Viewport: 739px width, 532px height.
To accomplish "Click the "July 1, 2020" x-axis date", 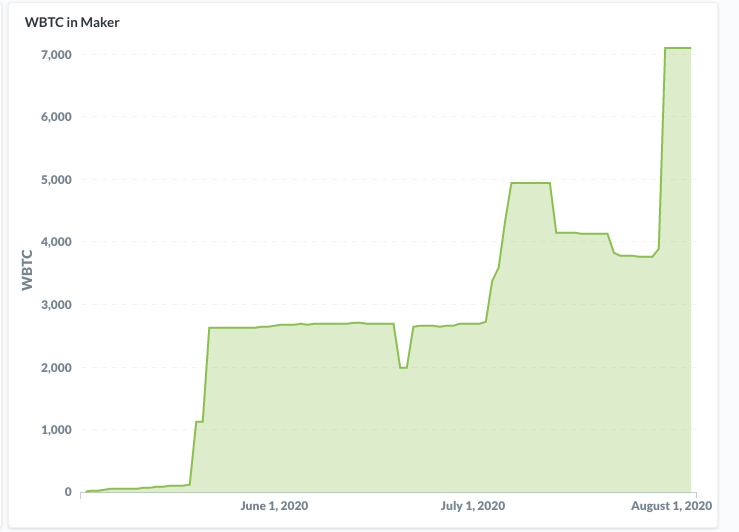I will (472, 506).
